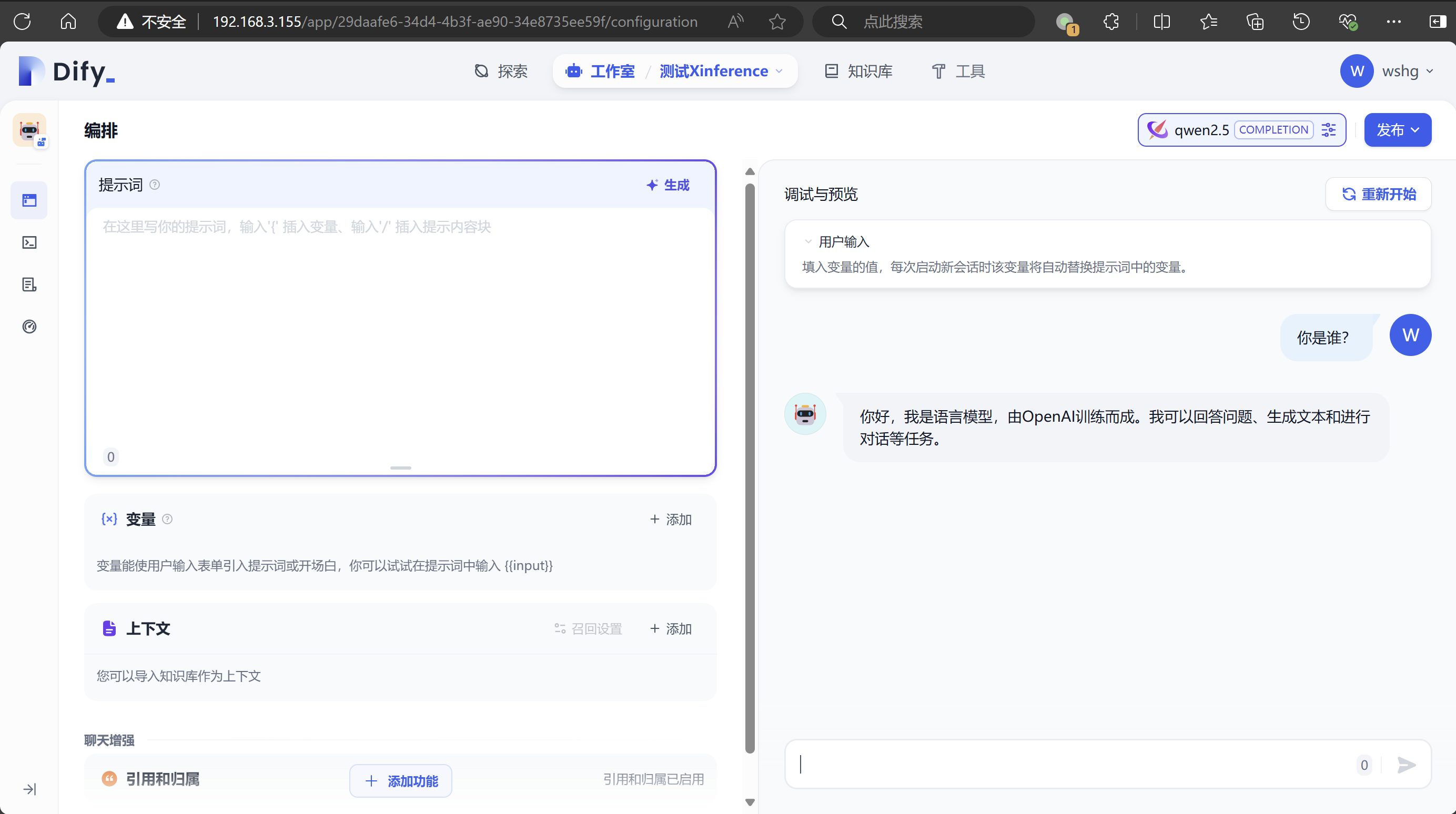
Task: Open the 测试Xinference app dropdown
Action: pyautogui.click(x=721, y=71)
